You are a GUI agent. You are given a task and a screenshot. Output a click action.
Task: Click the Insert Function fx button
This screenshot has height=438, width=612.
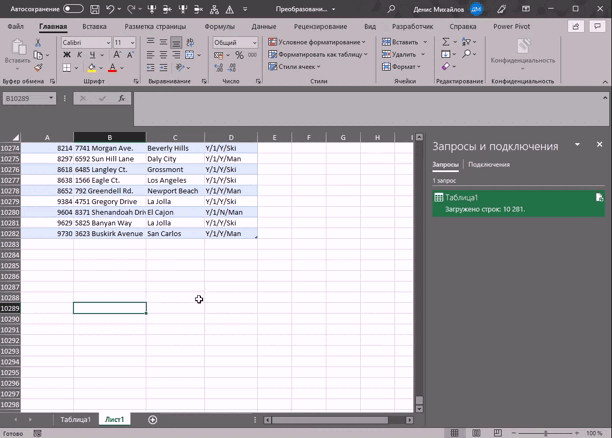(121, 98)
